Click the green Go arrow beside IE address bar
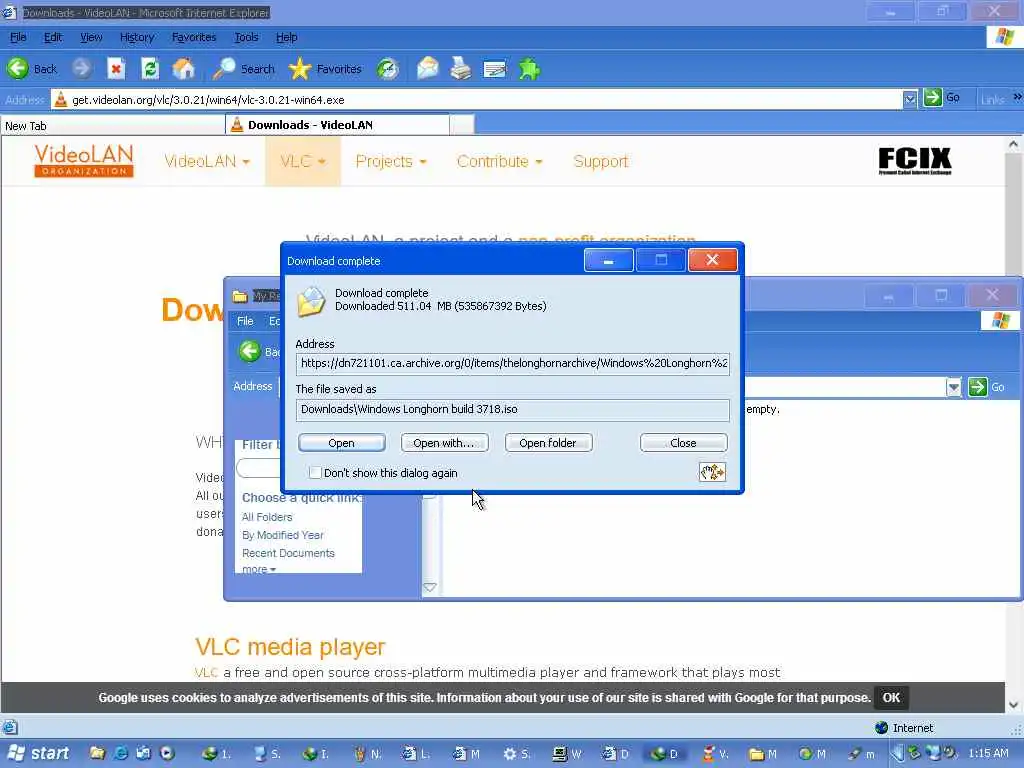Image resolution: width=1024 pixels, height=768 pixels. (x=933, y=98)
